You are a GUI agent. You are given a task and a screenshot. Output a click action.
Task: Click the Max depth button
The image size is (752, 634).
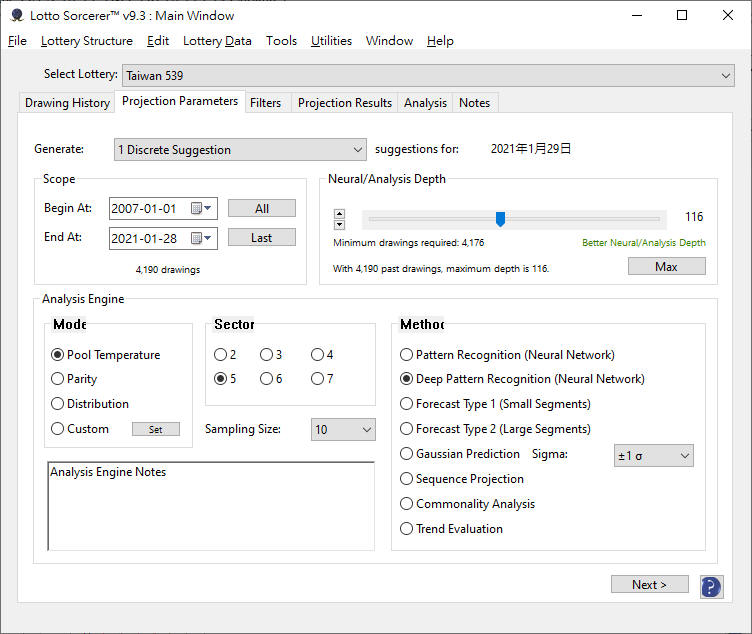(666, 267)
